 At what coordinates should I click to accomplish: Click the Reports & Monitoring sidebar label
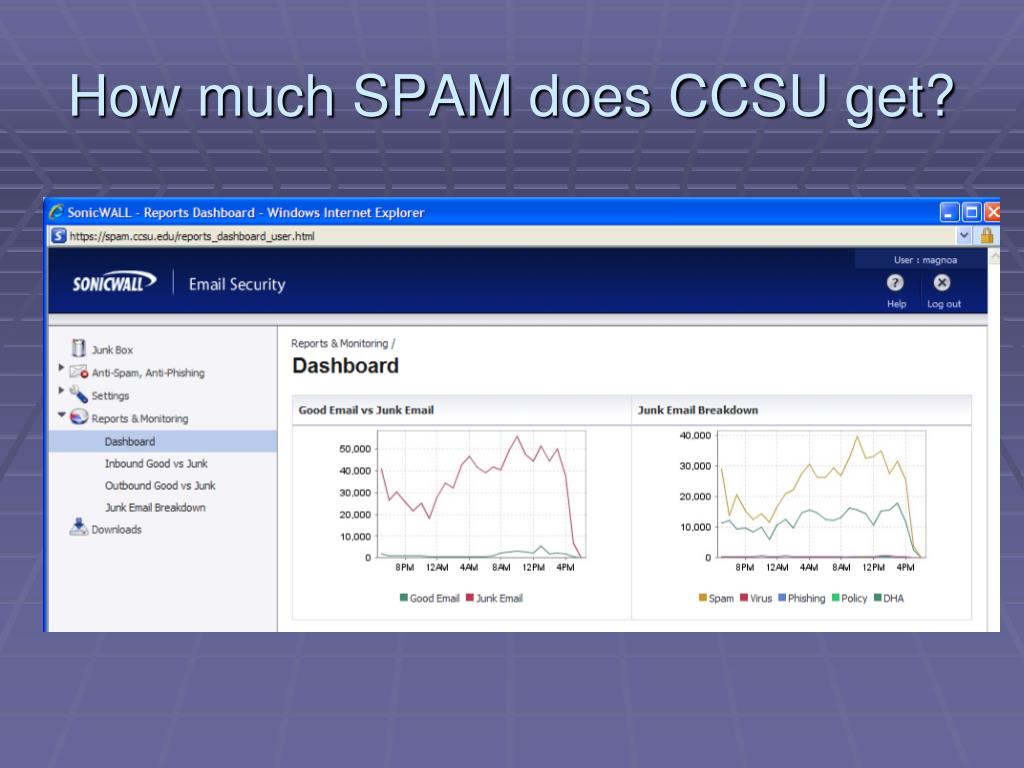(x=140, y=419)
